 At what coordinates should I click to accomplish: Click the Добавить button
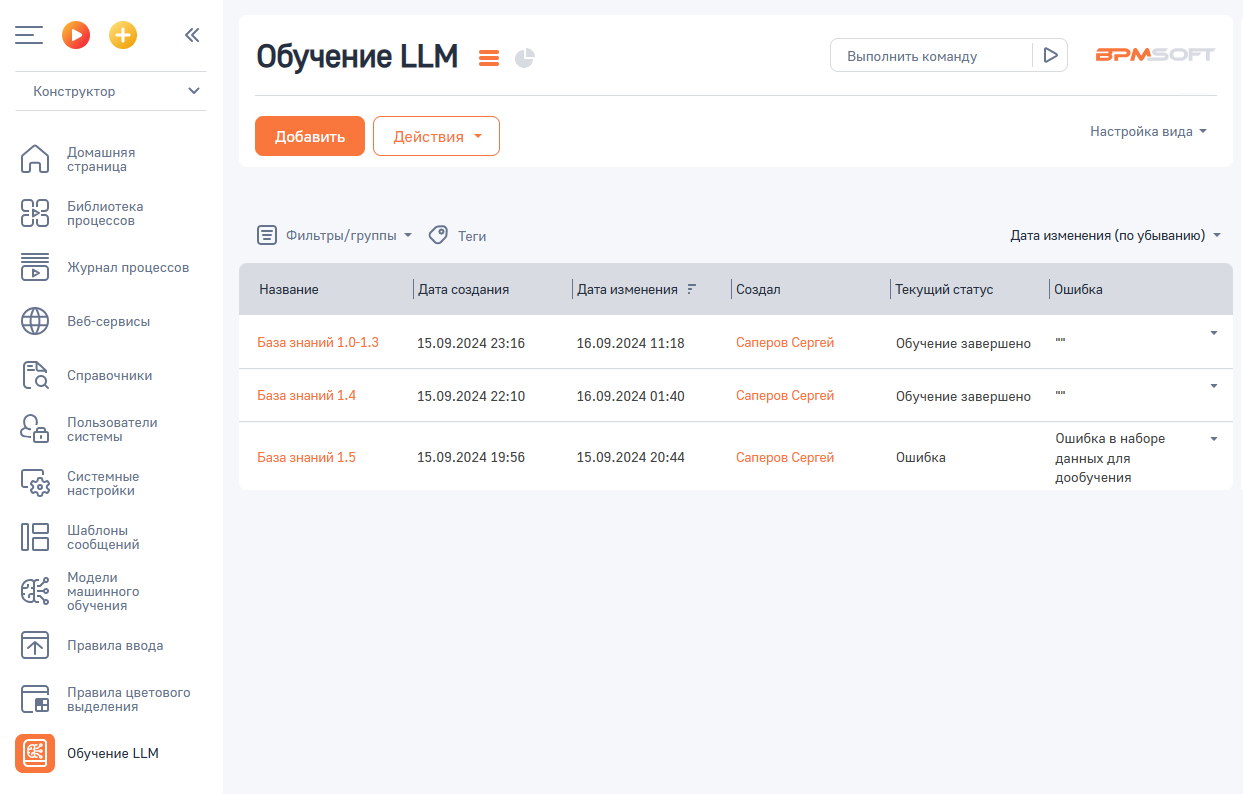point(310,136)
